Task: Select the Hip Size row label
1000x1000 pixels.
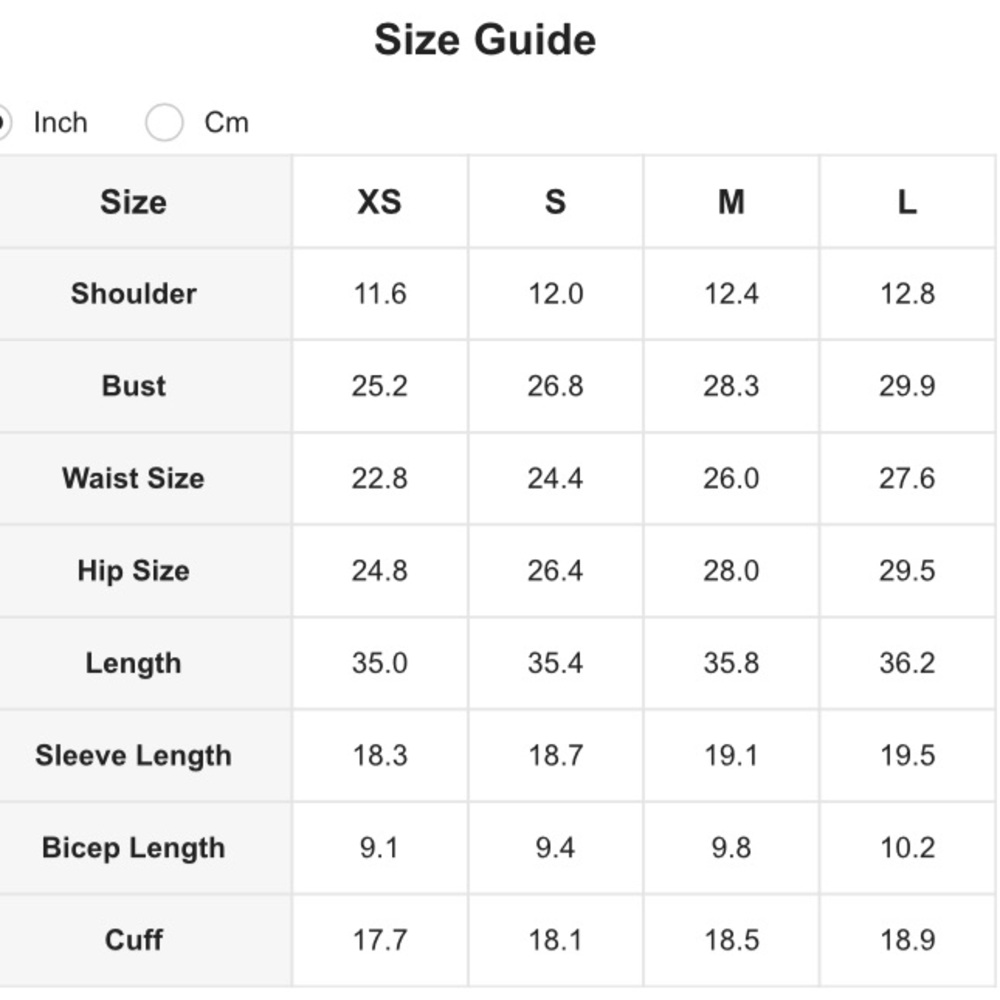Action: pyautogui.click(x=133, y=571)
